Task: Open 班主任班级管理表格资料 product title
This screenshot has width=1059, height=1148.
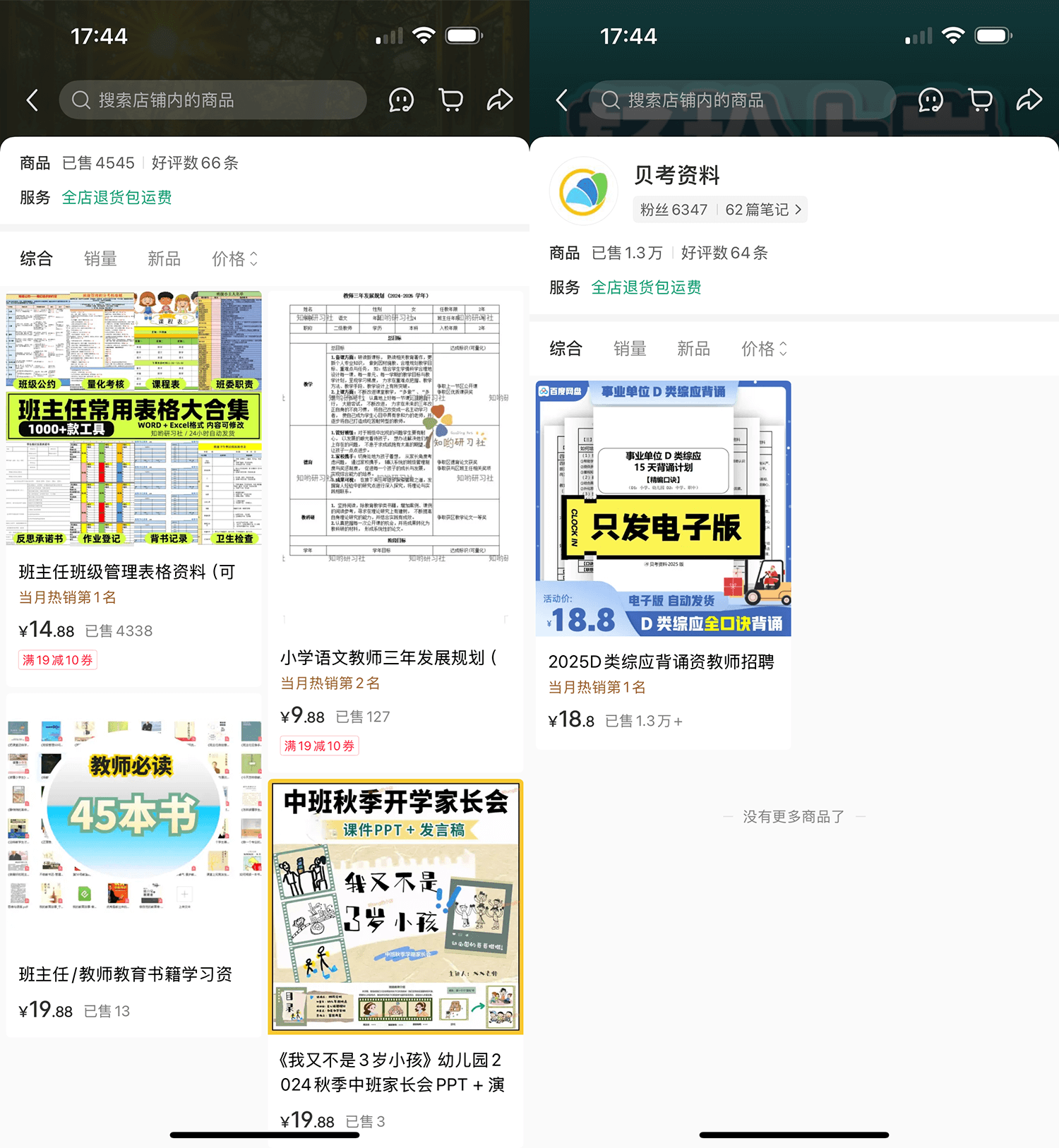Action: click(x=127, y=572)
